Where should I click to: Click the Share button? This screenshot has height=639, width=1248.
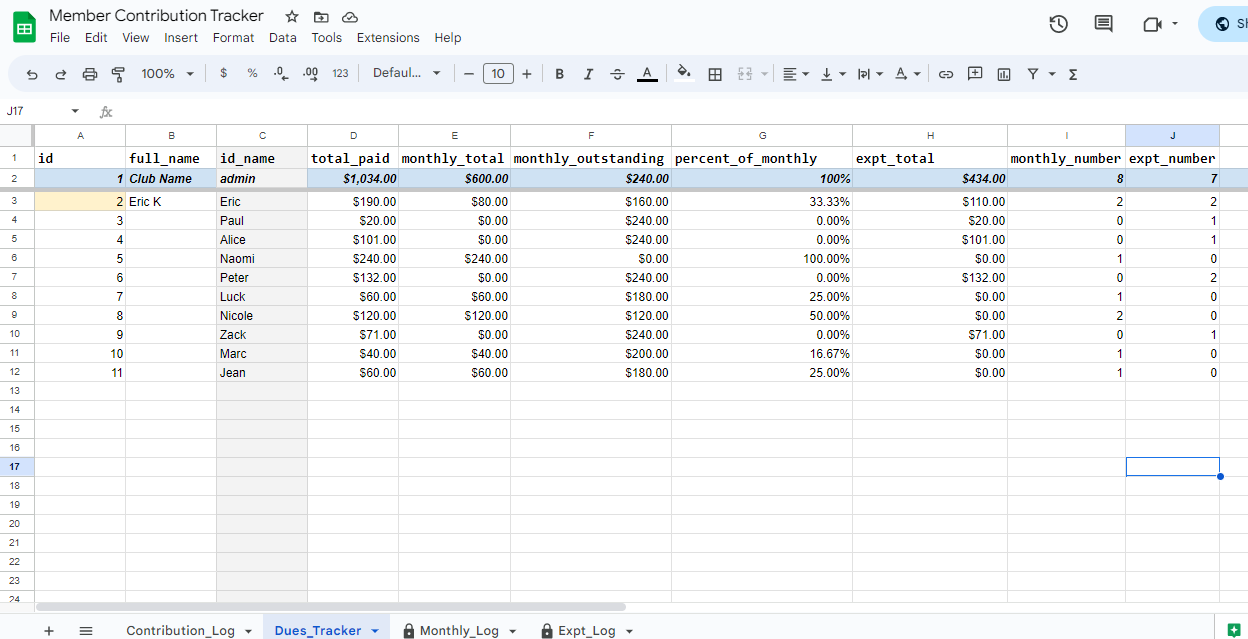(1224, 24)
